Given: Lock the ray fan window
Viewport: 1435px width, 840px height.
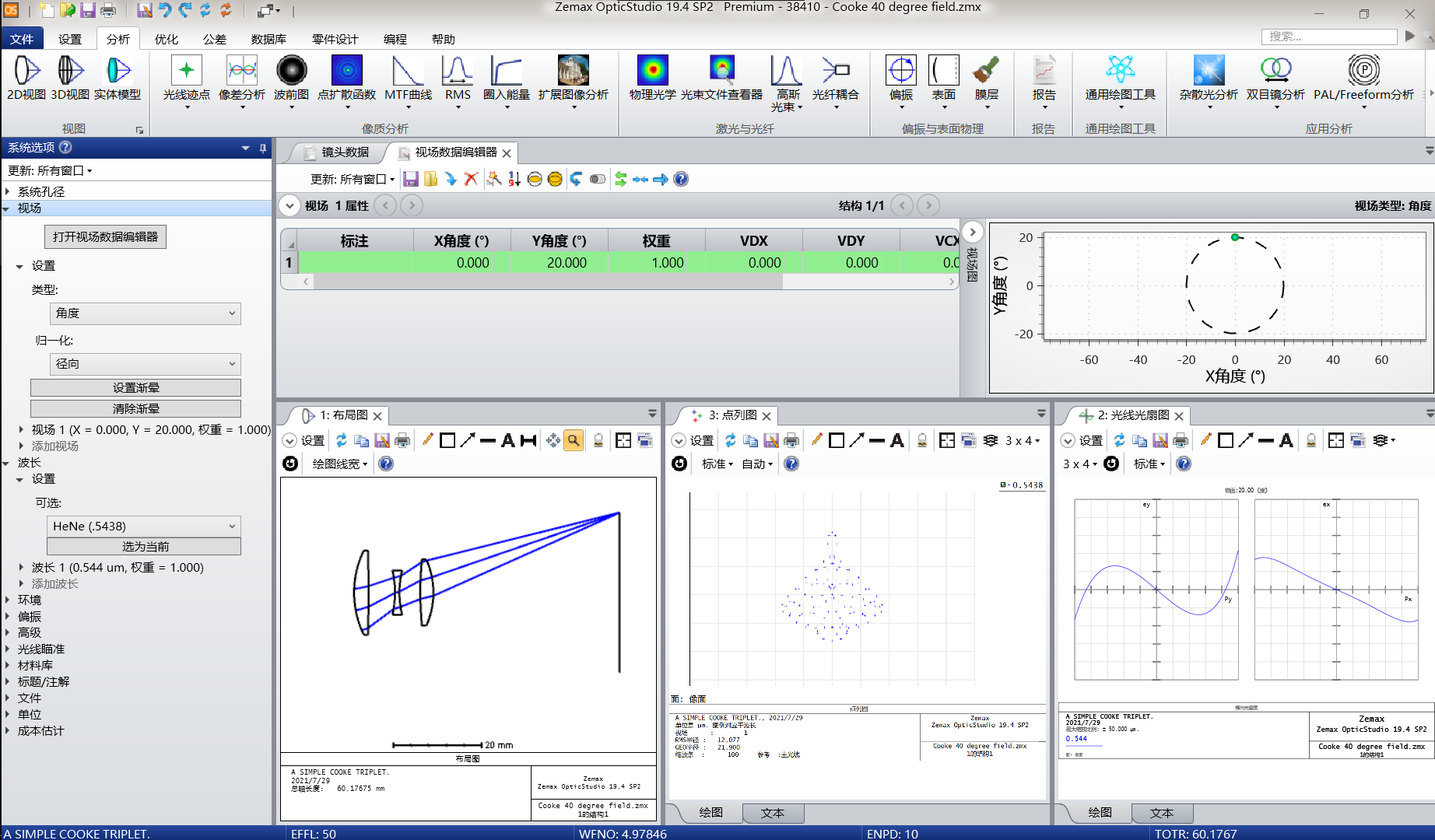Looking at the screenshot, I should tap(1311, 440).
